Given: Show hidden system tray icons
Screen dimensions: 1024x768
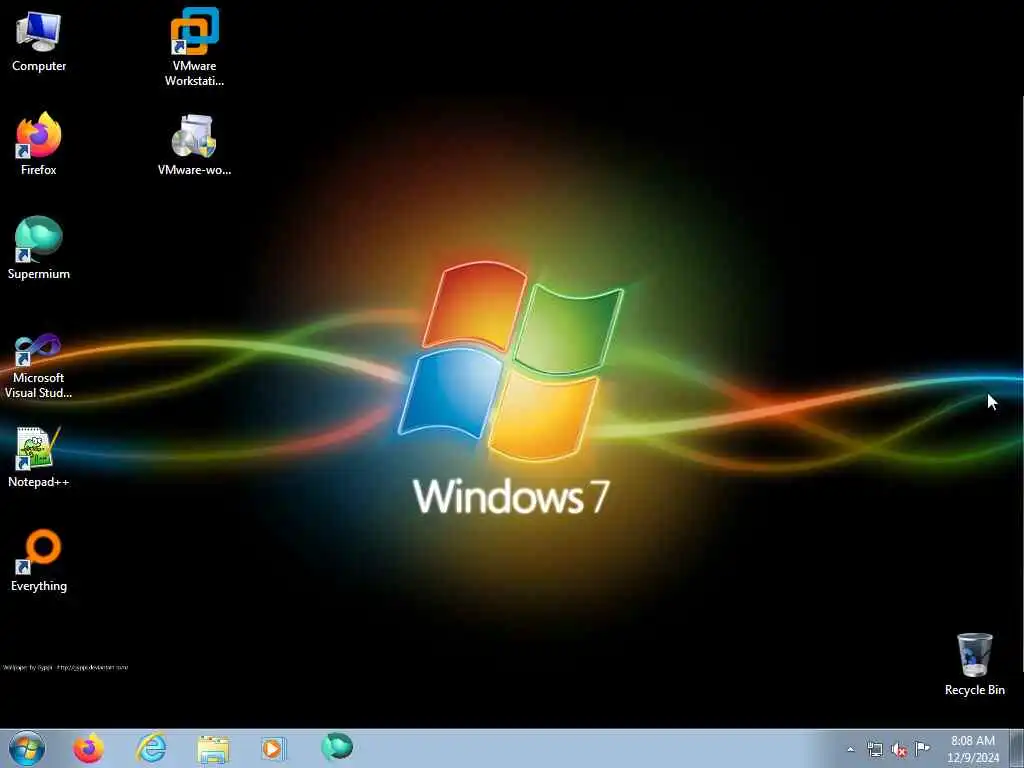Looking at the screenshot, I should point(850,749).
